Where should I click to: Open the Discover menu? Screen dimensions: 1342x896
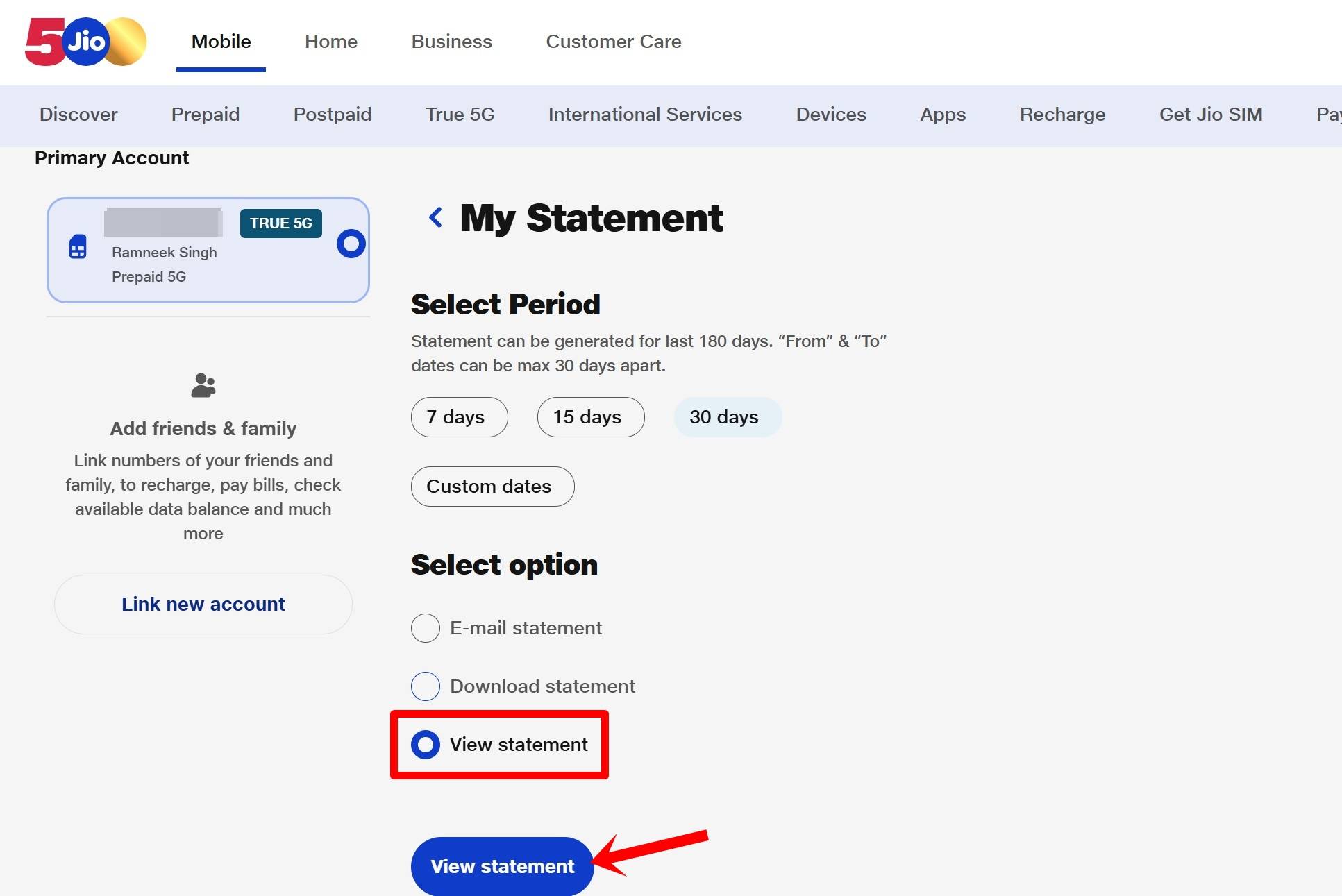pos(78,115)
